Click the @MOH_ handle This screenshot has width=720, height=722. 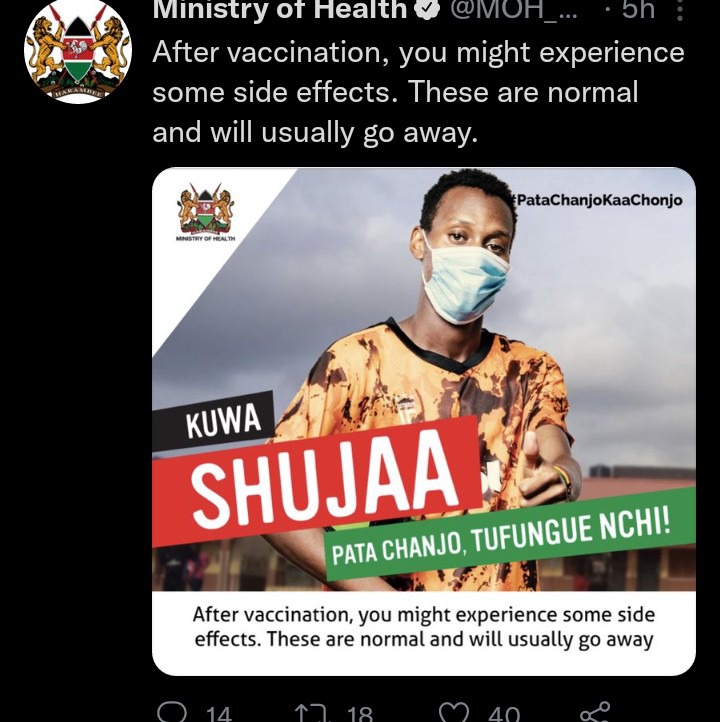coord(513,9)
